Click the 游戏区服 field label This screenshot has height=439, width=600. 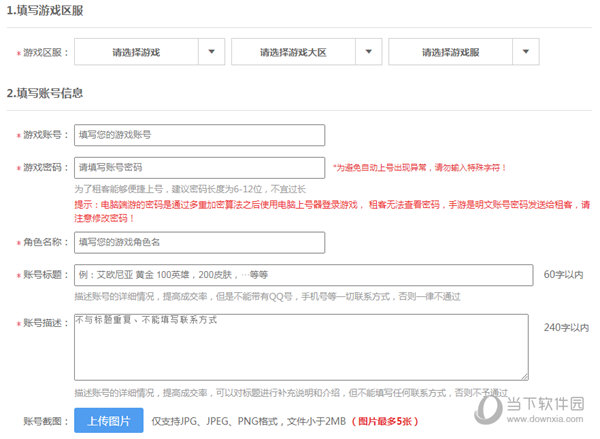point(46,52)
